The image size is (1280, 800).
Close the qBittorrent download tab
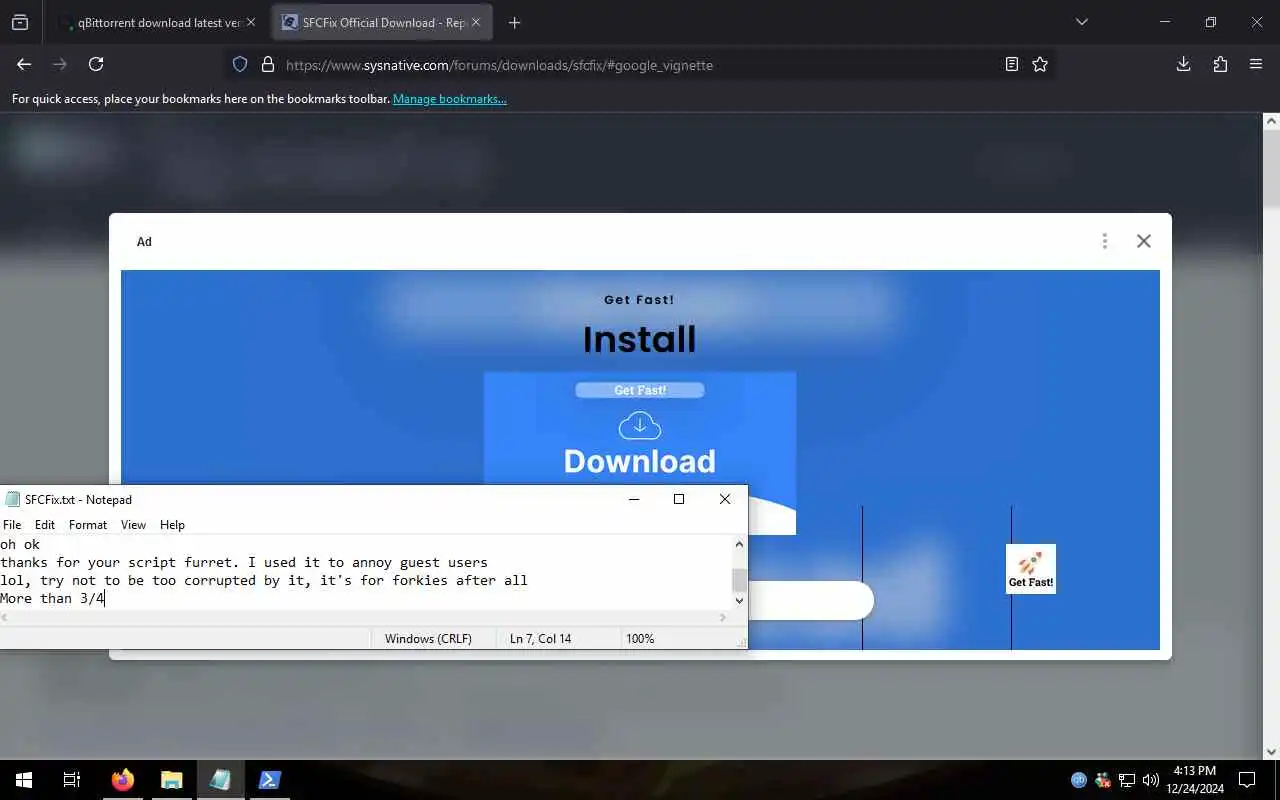pos(251,22)
